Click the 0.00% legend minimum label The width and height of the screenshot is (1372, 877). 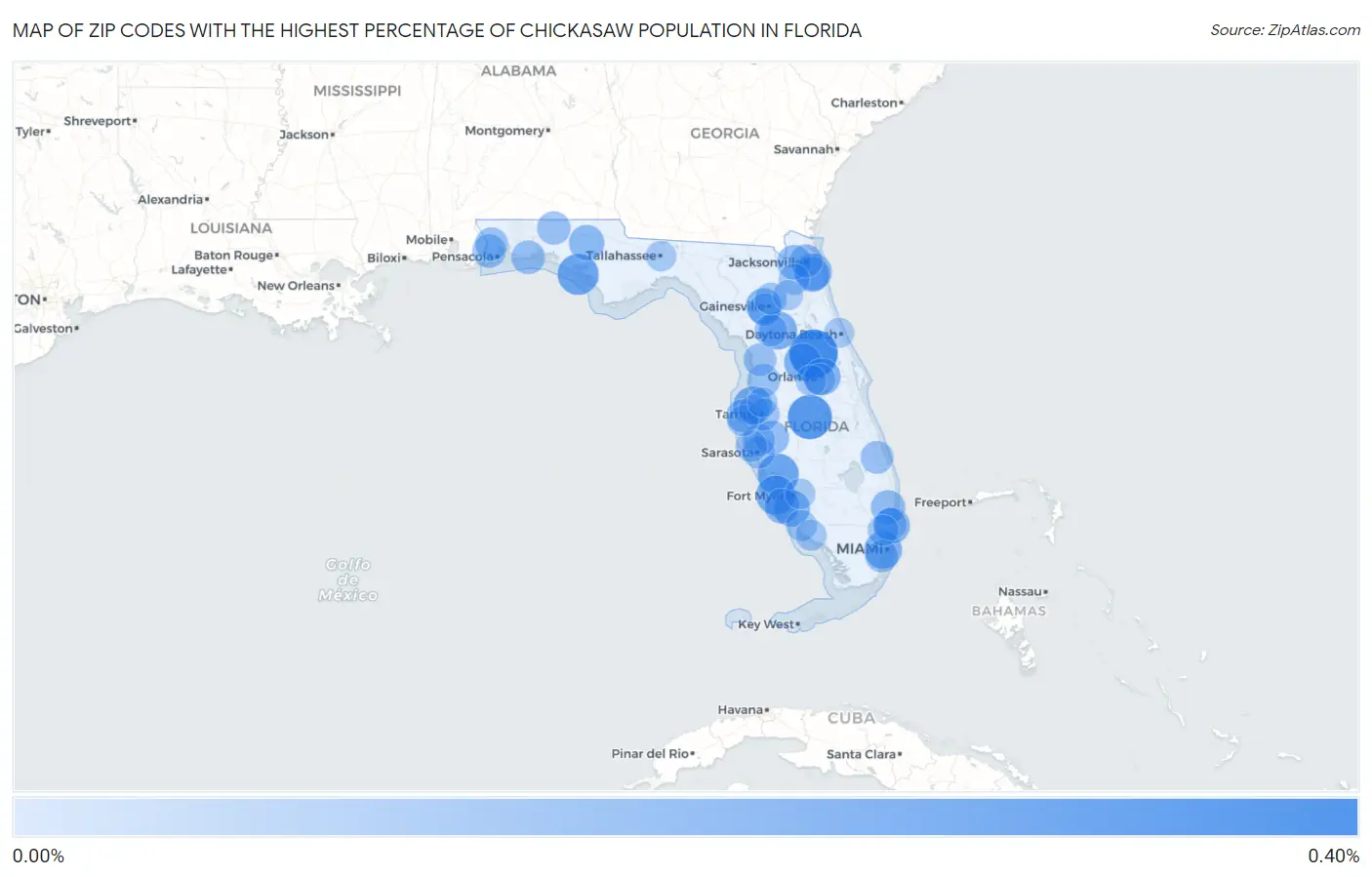[38, 857]
